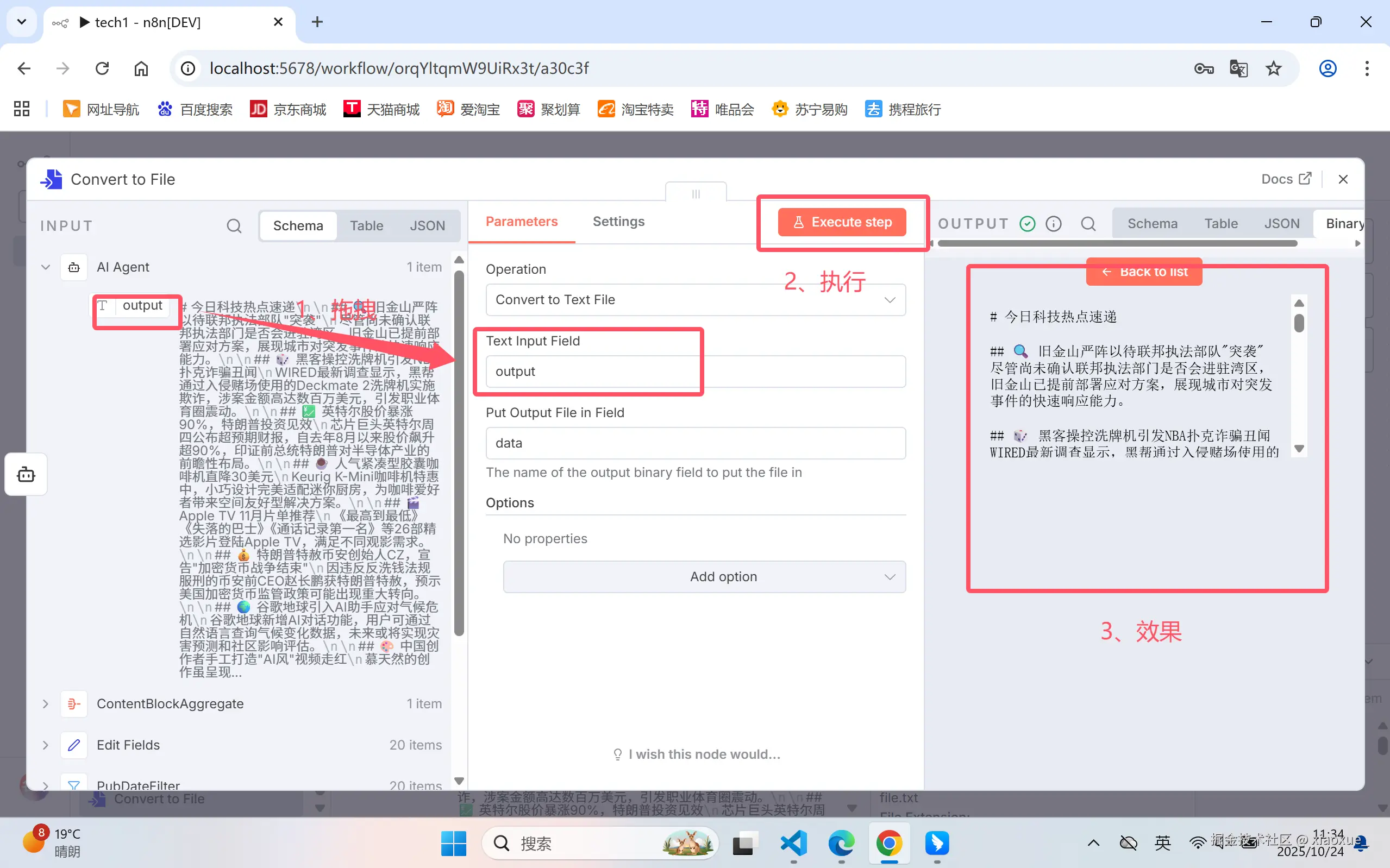The width and height of the screenshot is (1390, 868).
Task: Open the Docs external link
Action: pos(1286,179)
